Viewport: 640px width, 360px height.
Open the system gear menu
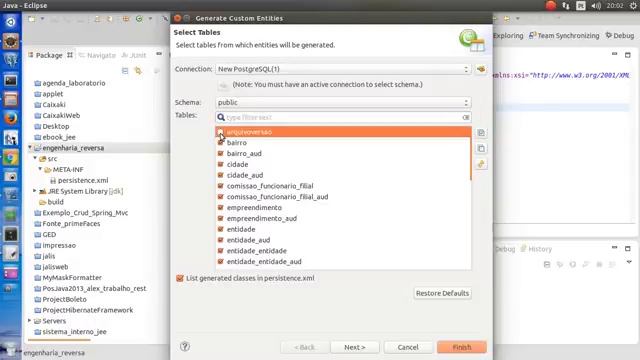[633, 6]
